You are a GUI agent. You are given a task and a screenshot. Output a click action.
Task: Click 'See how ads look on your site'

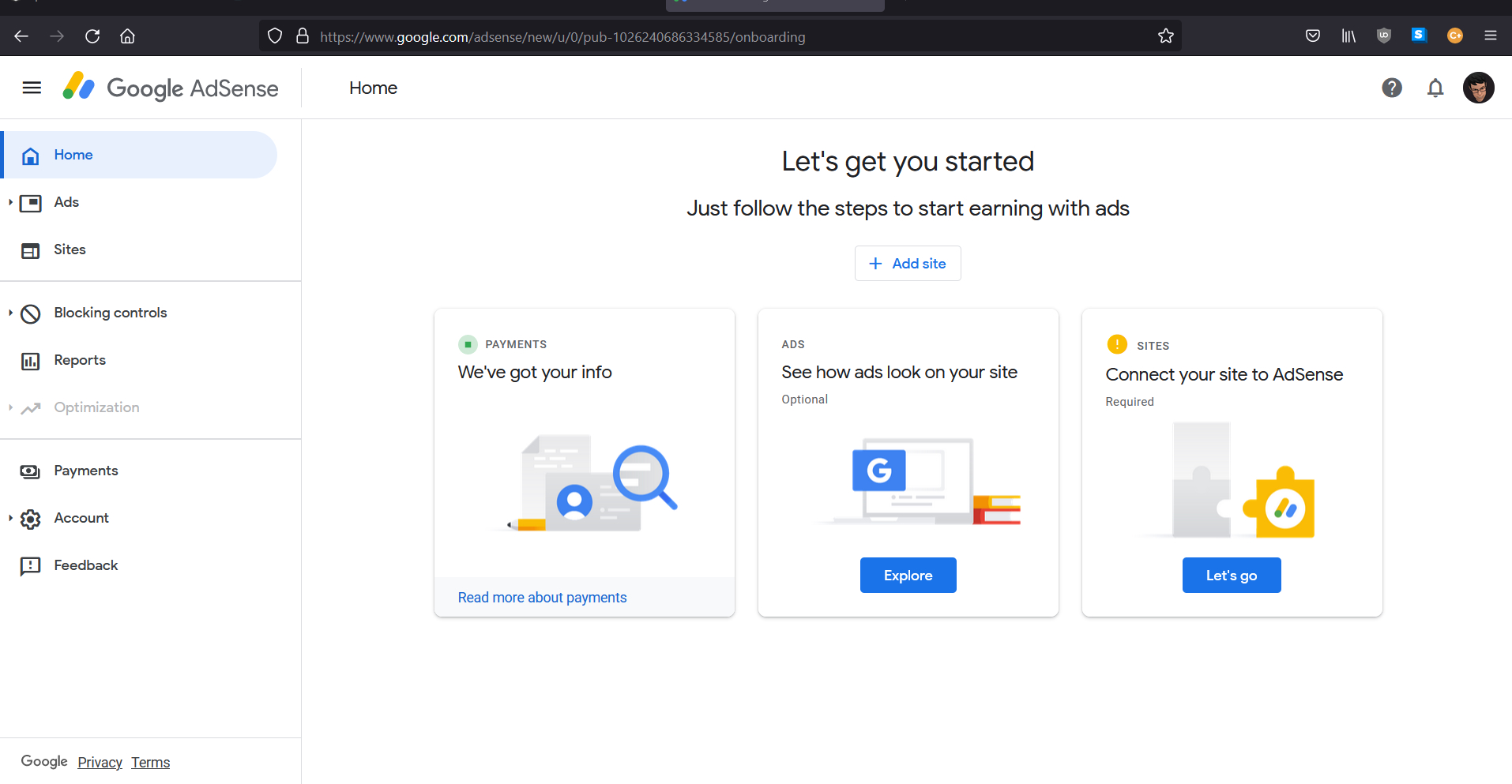tap(900, 372)
